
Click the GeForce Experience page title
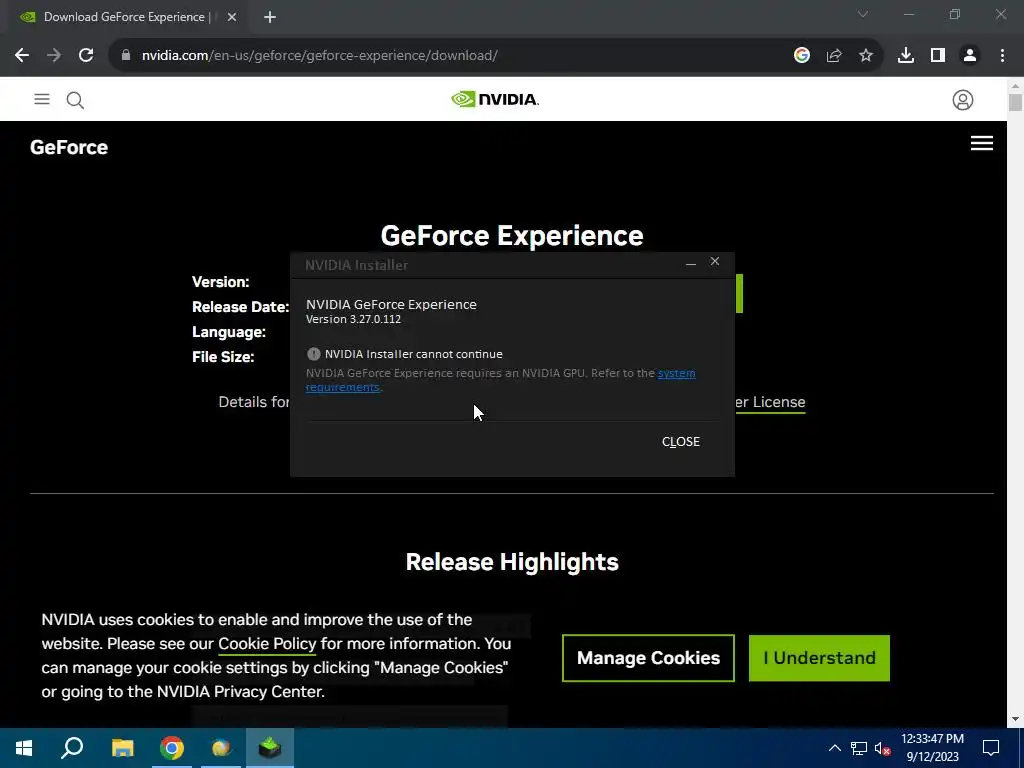click(x=512, y=236)
